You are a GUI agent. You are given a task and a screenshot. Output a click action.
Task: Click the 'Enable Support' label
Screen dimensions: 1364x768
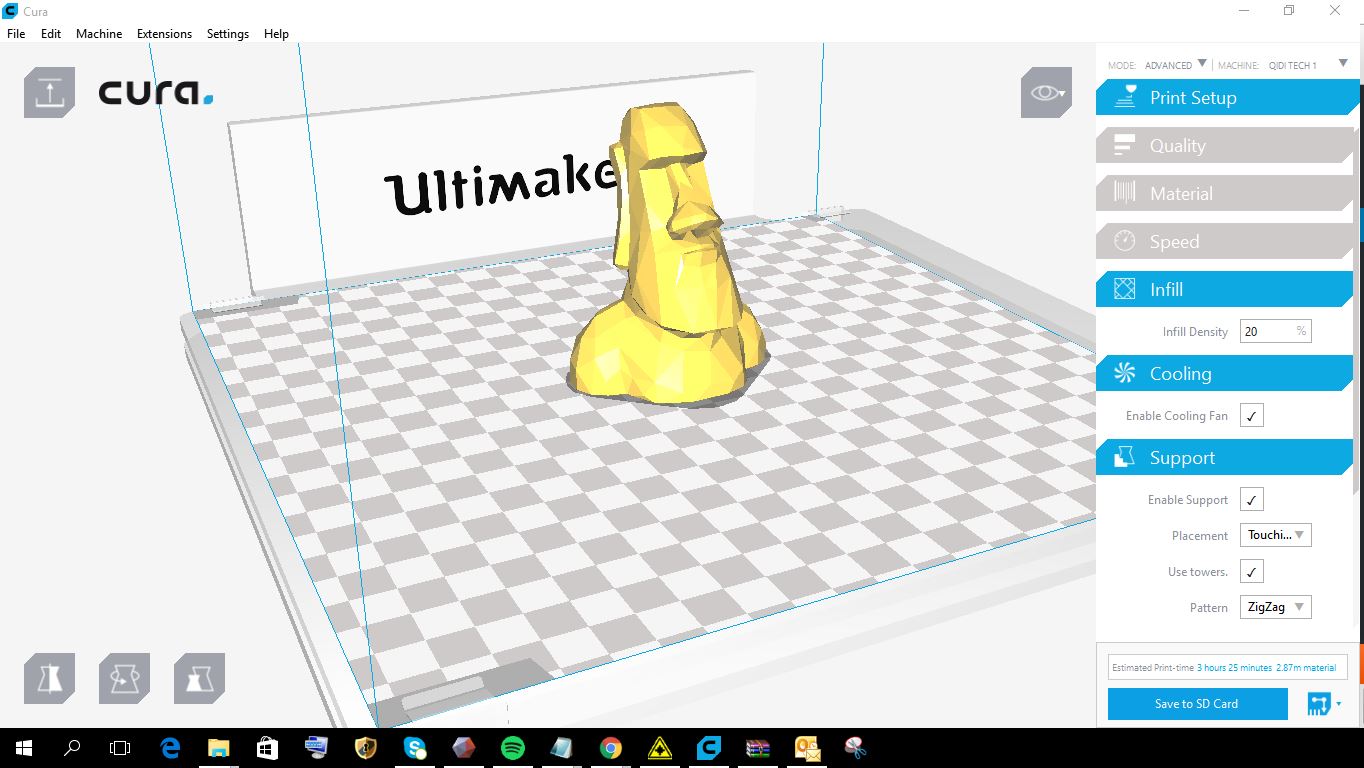click(1188, 500)
